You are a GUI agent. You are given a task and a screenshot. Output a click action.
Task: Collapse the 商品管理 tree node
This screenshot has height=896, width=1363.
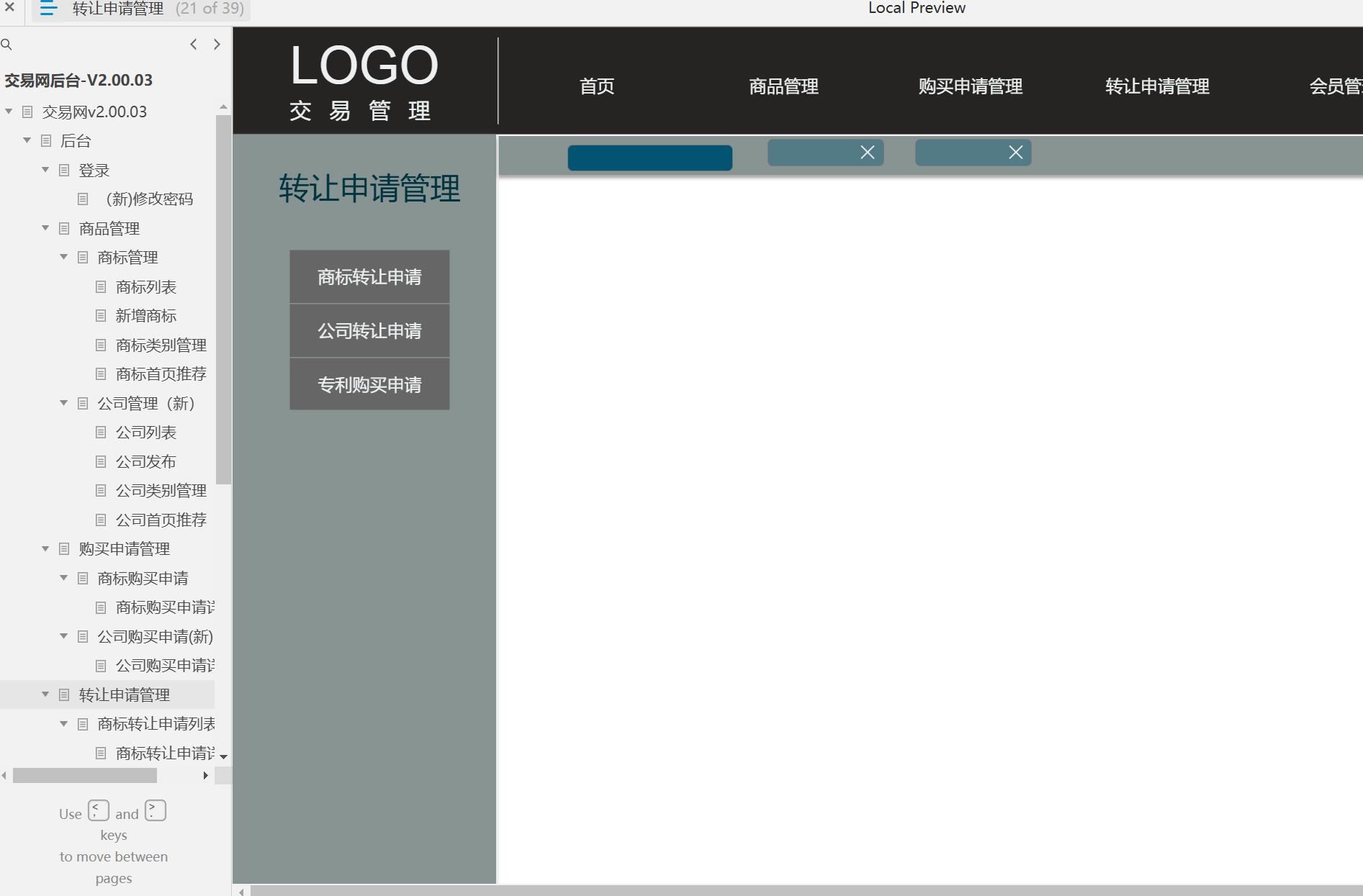pyautogui.click(x=45, y=228)
